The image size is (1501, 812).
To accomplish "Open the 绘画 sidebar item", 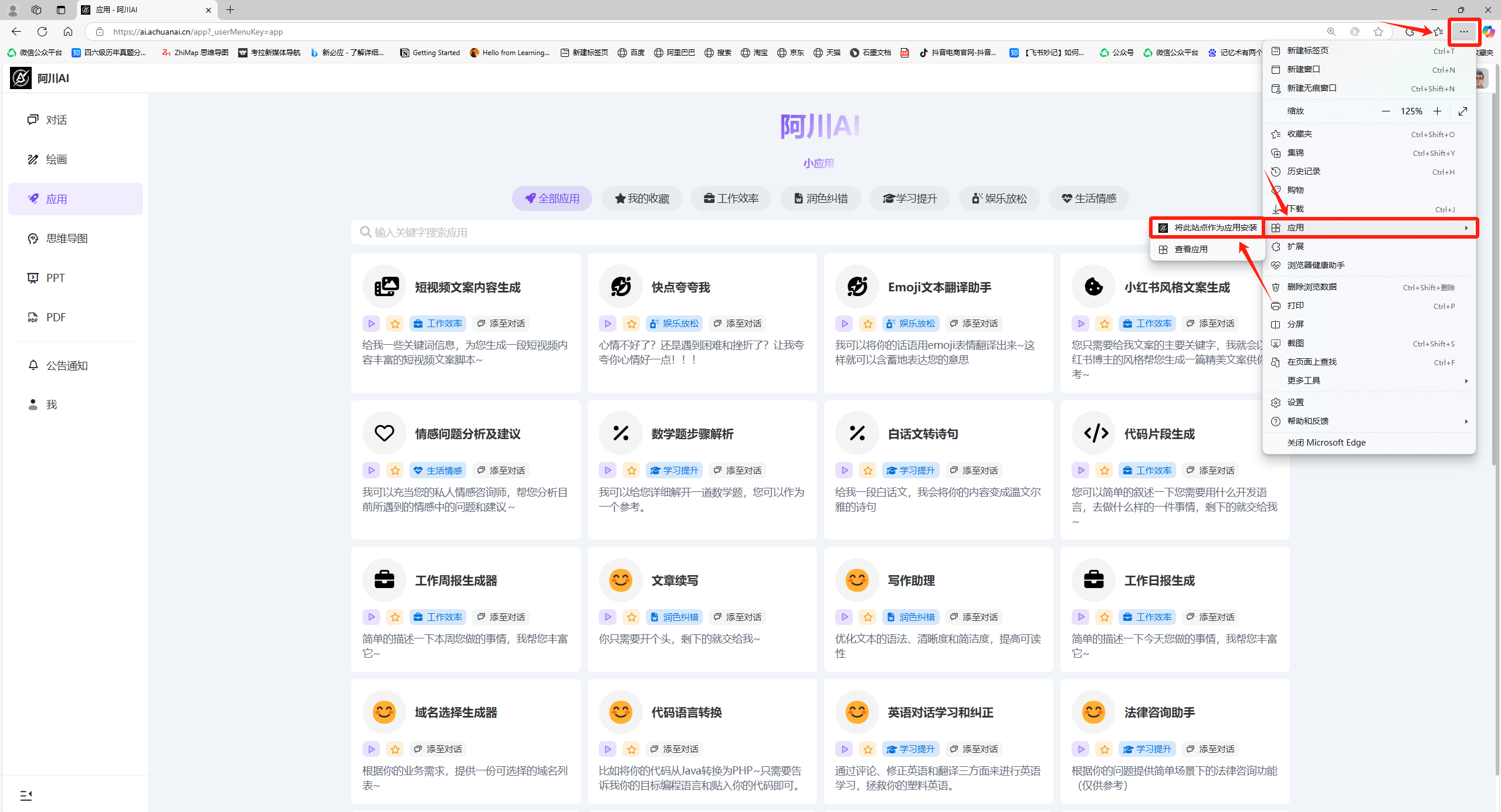I will tap(75, 159).
